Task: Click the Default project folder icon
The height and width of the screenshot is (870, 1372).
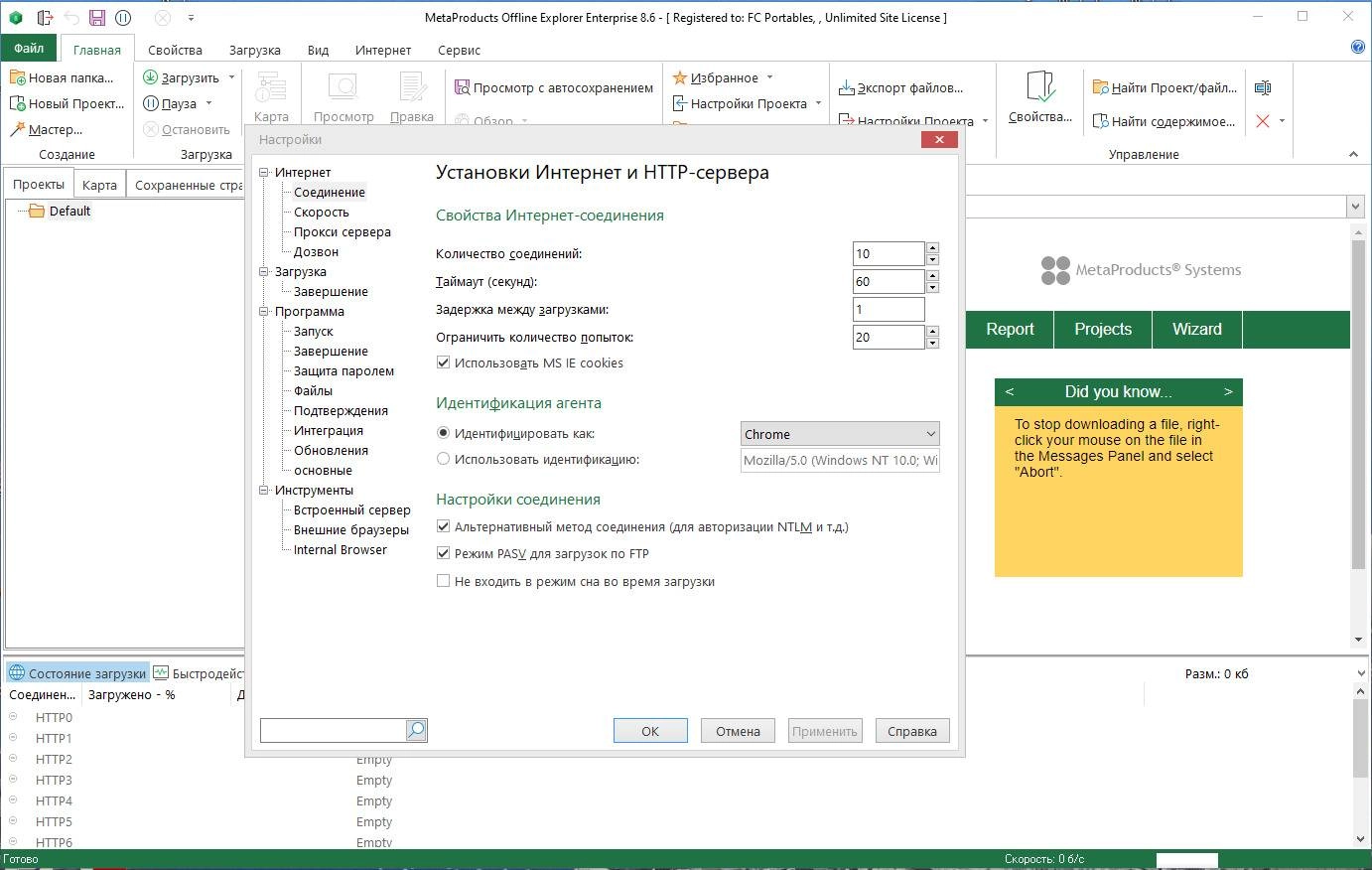Action: [x=37, y=211]
